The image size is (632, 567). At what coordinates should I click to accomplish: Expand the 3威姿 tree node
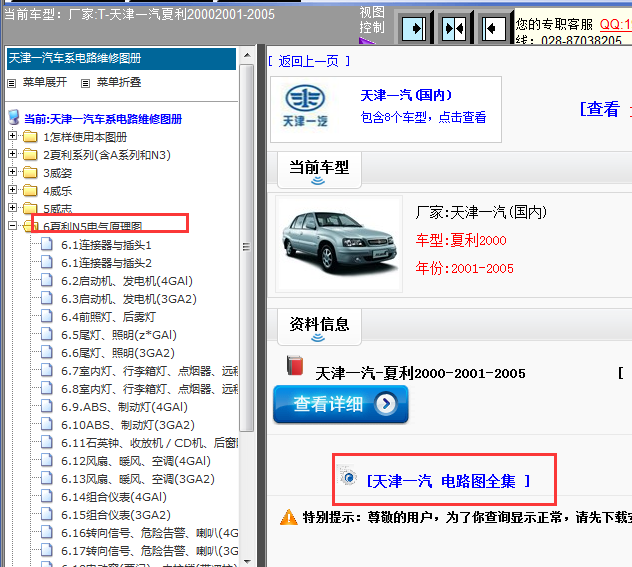[12, 172]
